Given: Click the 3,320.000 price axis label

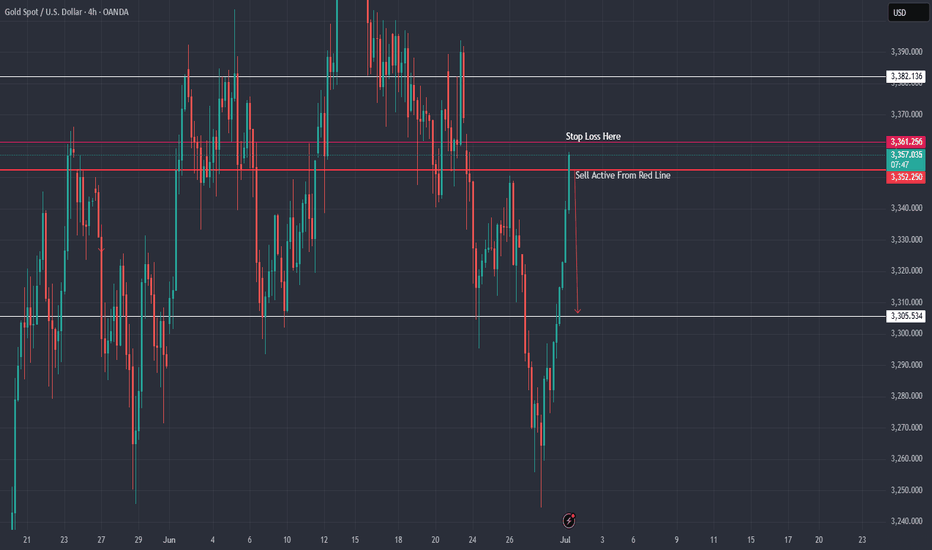Looking at the screenshot, I should (x=906, y=271).
